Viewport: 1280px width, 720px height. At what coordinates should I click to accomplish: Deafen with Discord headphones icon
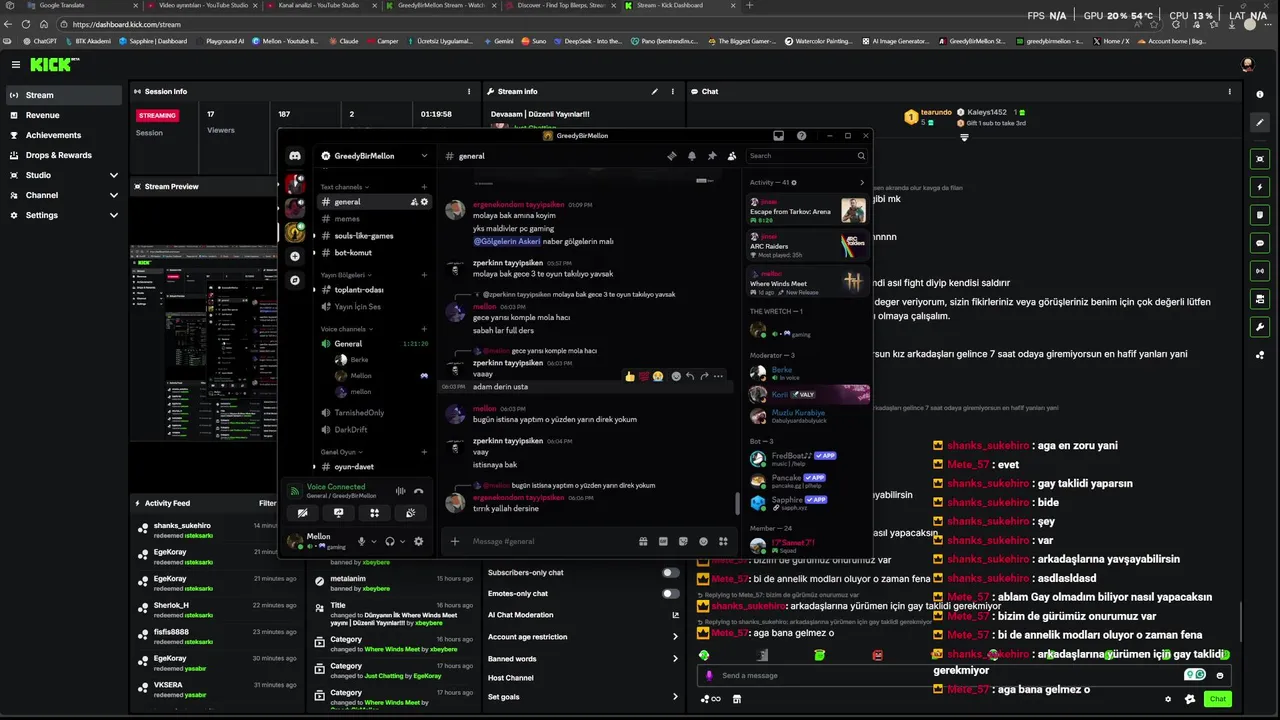[390, 541]
